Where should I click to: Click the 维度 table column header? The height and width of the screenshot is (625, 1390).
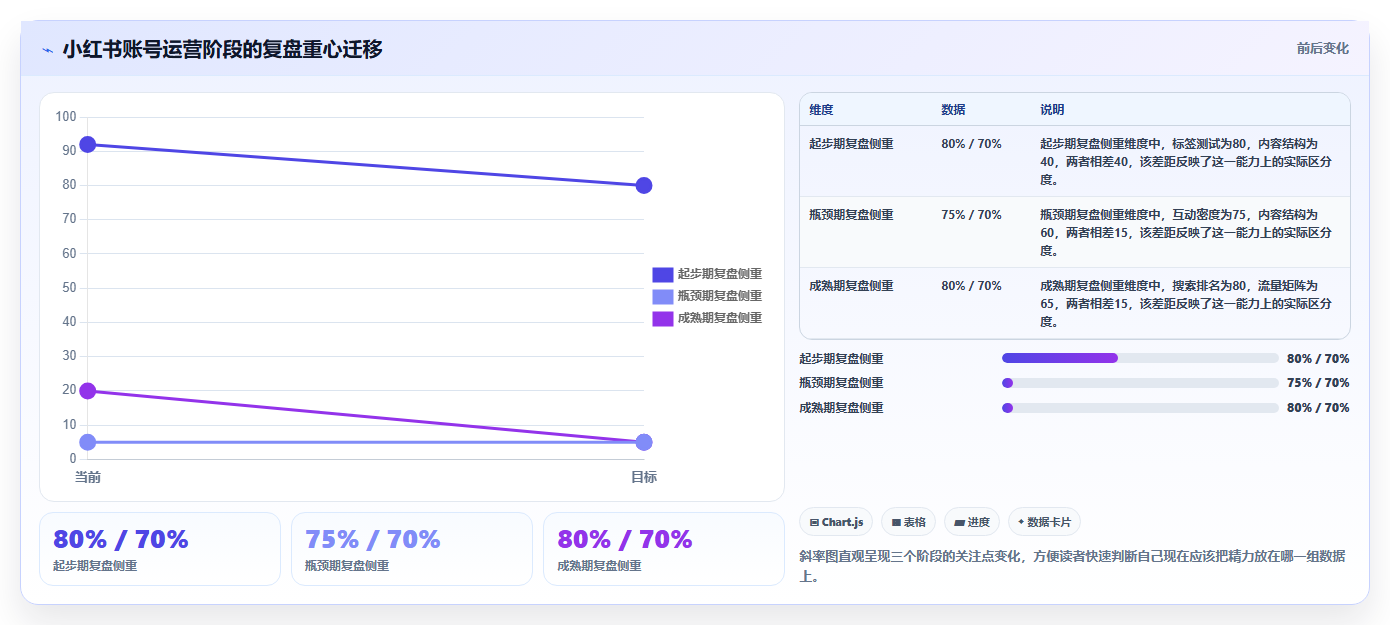[822, 110]
